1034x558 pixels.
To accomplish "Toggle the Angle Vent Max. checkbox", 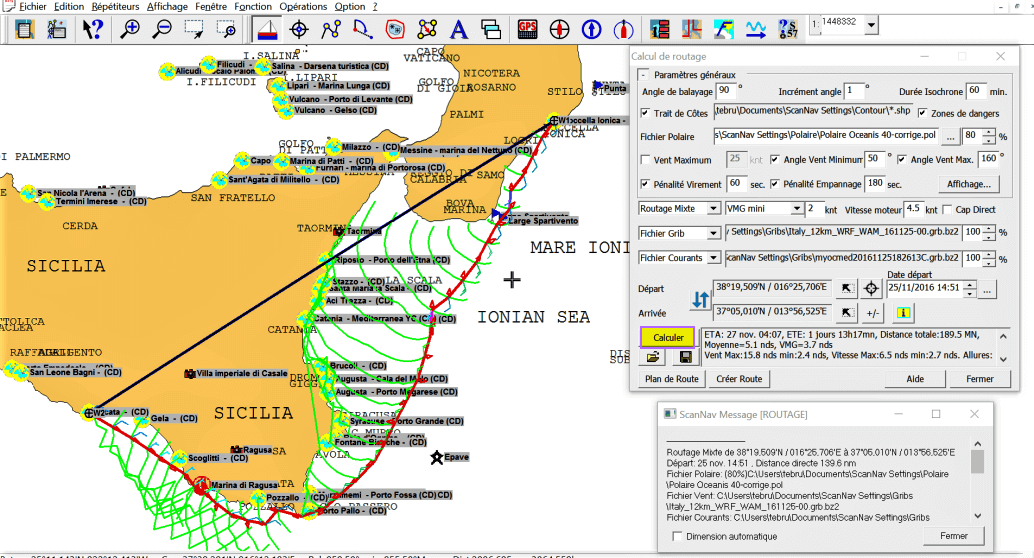I will [901, 160].
